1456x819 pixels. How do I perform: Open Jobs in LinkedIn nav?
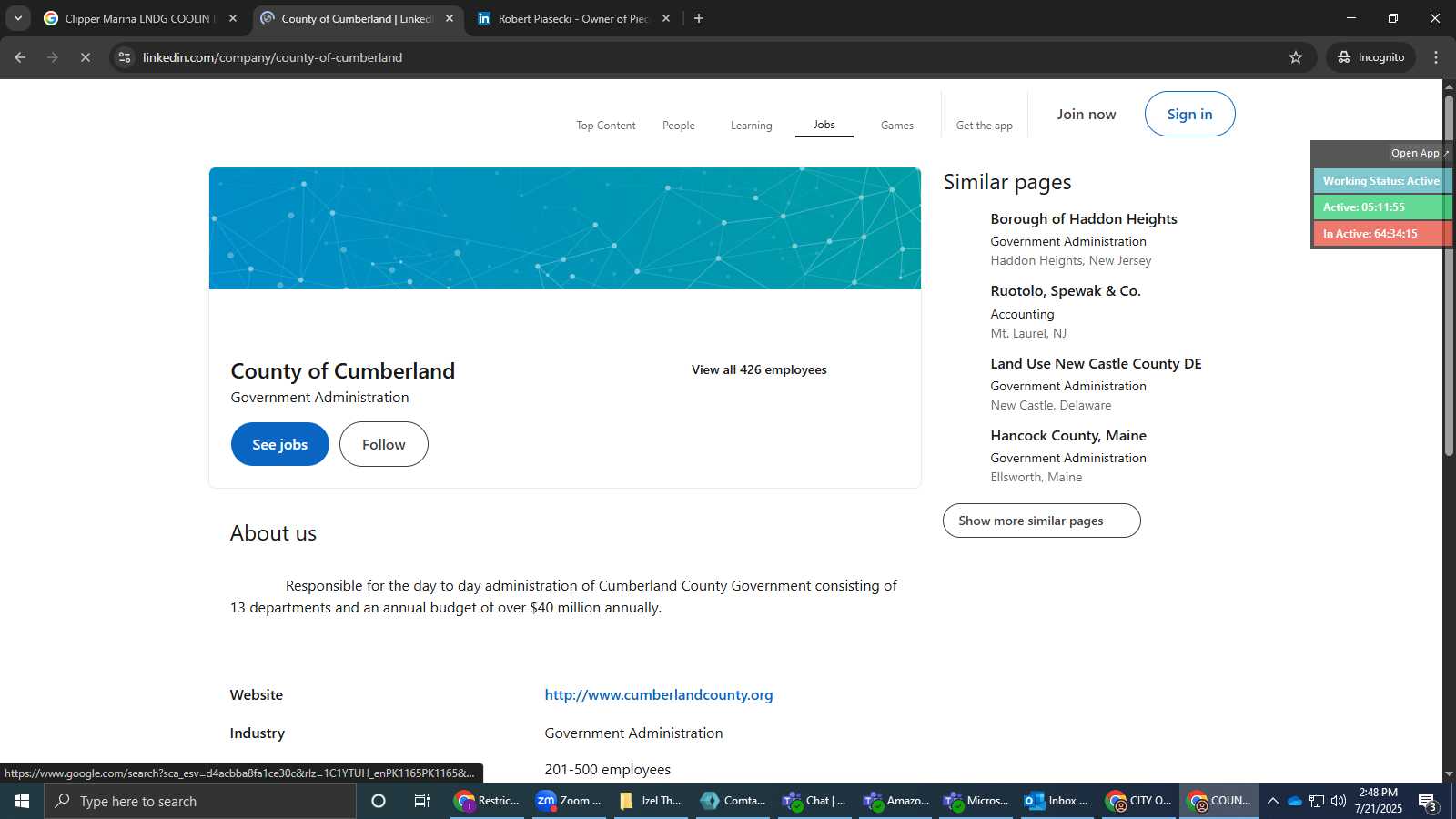click(x=824, y=125)
